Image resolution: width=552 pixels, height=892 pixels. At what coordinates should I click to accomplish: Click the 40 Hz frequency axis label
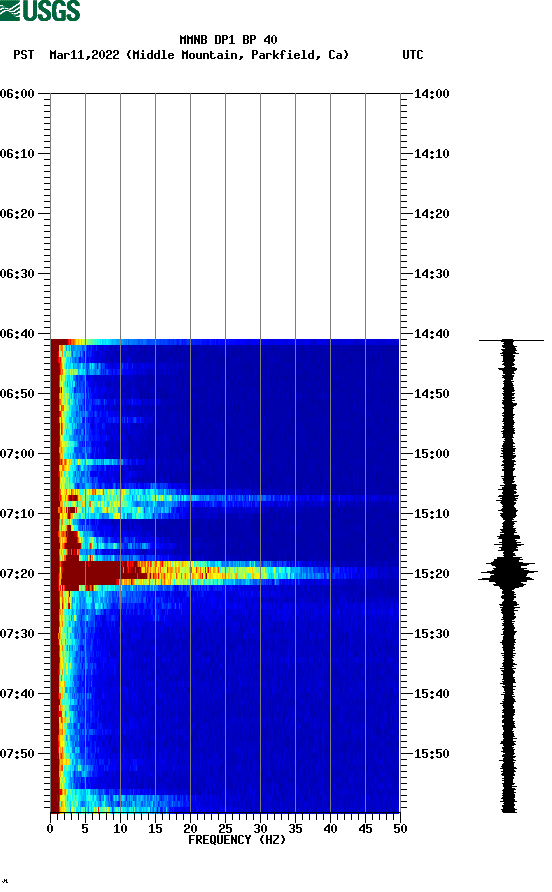[x=330, y=829]
